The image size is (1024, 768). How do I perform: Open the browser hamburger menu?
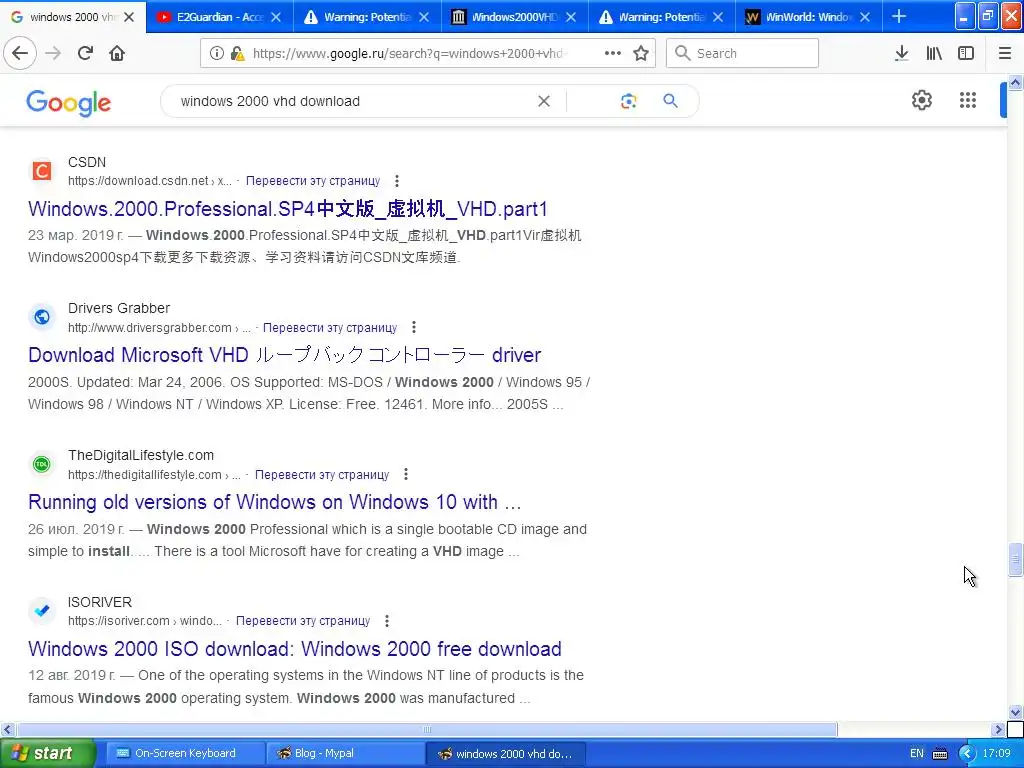(x=1005, y=53)
